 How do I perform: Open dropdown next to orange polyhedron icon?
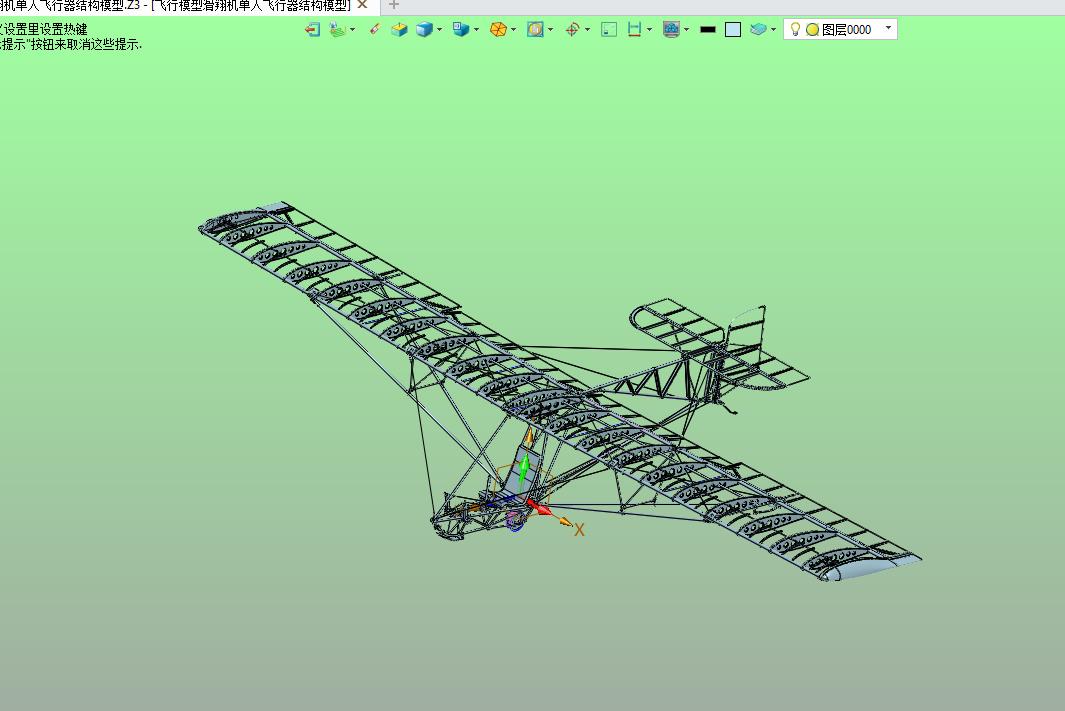point(513,30)
